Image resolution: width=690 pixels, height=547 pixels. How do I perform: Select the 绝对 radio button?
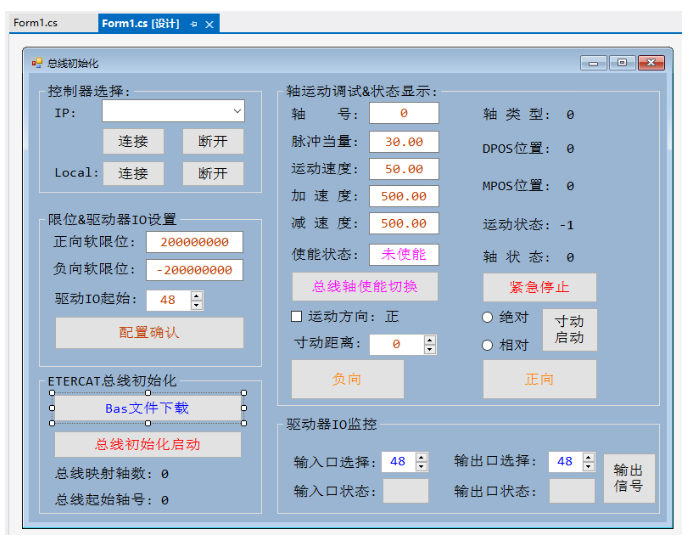(487, 317)
